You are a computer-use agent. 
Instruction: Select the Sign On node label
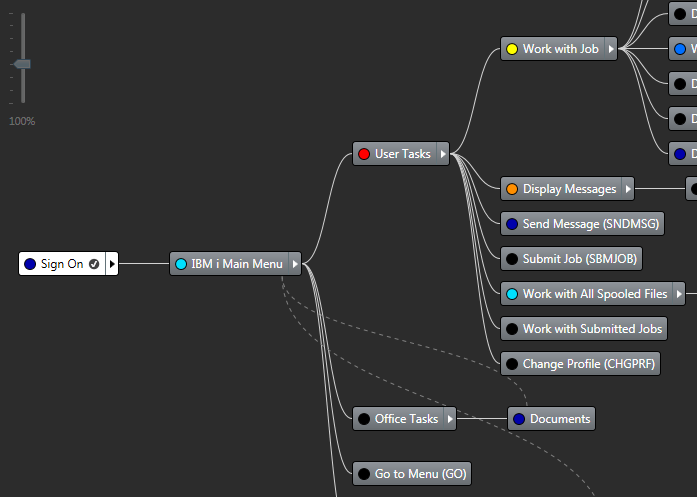(x=62, y=264)
